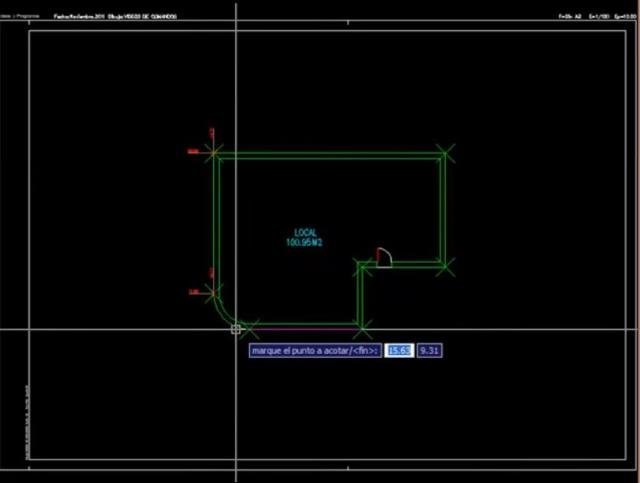Snap to marker at arc end on bottom wall
640x483 pixels.
[x=249, y=329]
